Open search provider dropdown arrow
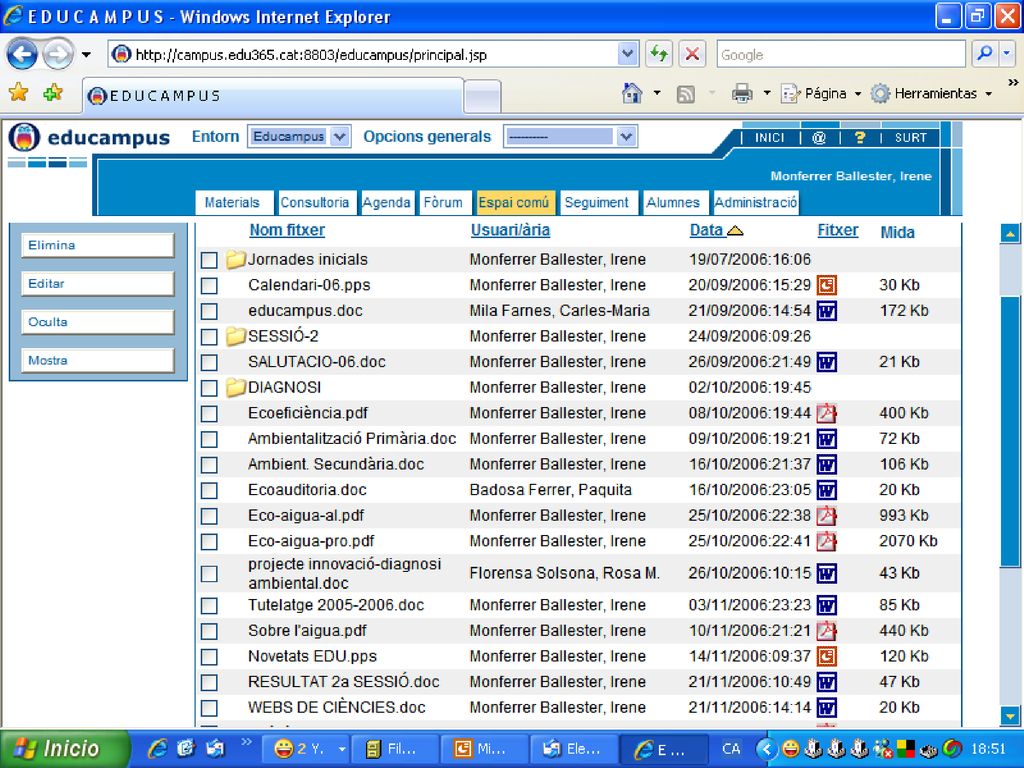 1007,54
